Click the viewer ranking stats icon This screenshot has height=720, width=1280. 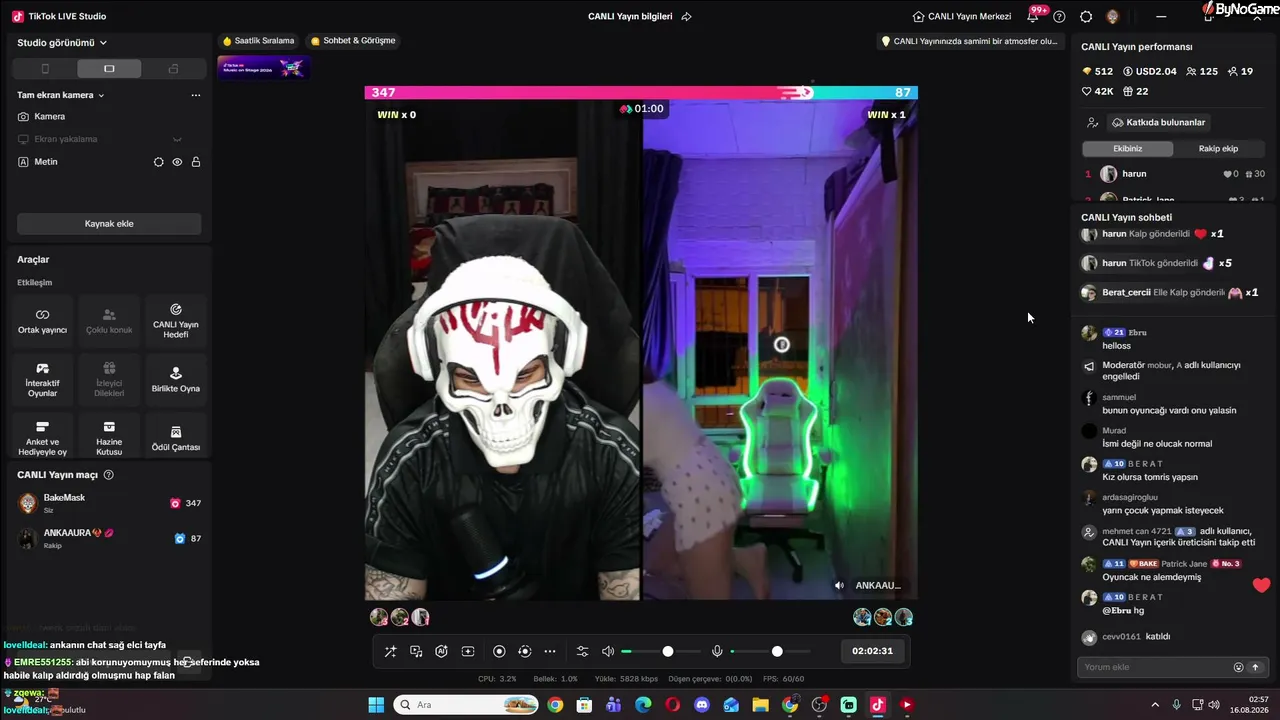(1093, 122)
